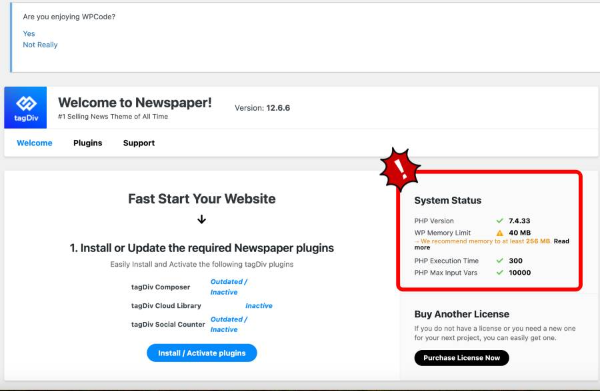The height and width of the screenshot is (391, 600).
Task: Click the PHP Version green checkmark
Action: point(499,221)
